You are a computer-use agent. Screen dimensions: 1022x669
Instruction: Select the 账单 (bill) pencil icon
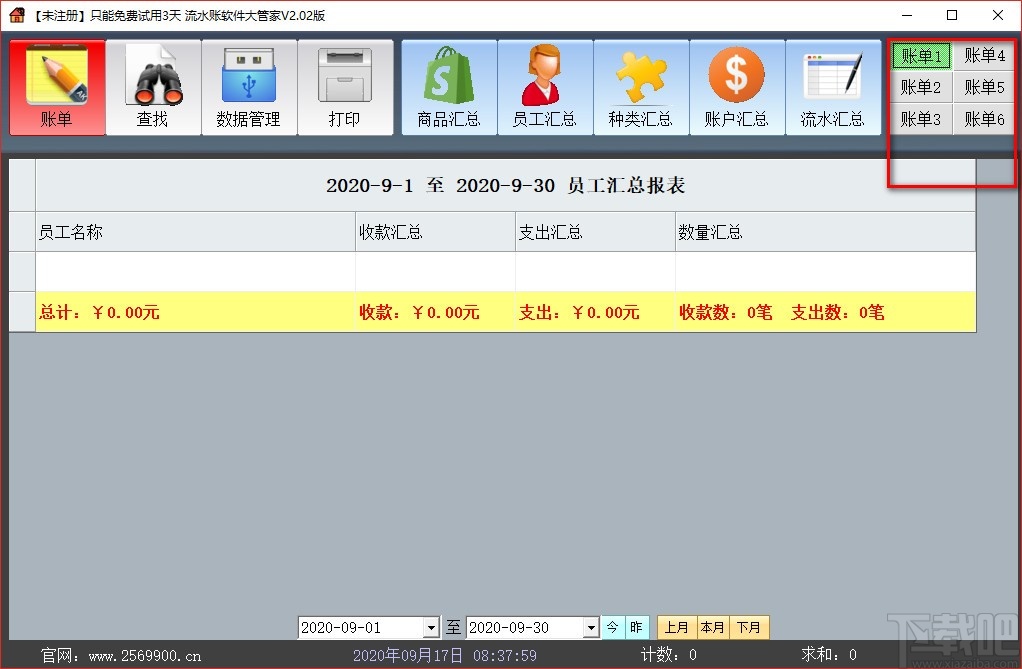[x=57, y=85]
